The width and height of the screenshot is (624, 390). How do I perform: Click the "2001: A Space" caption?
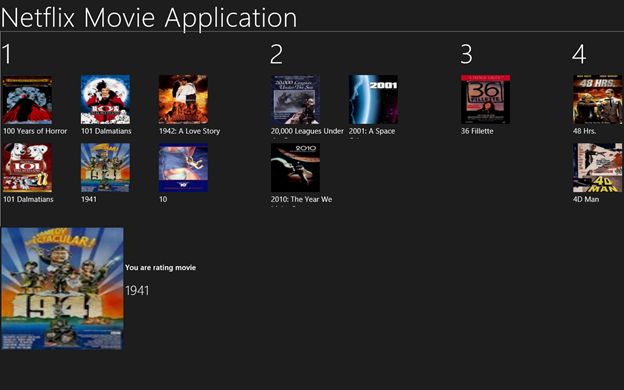[372, 131]
